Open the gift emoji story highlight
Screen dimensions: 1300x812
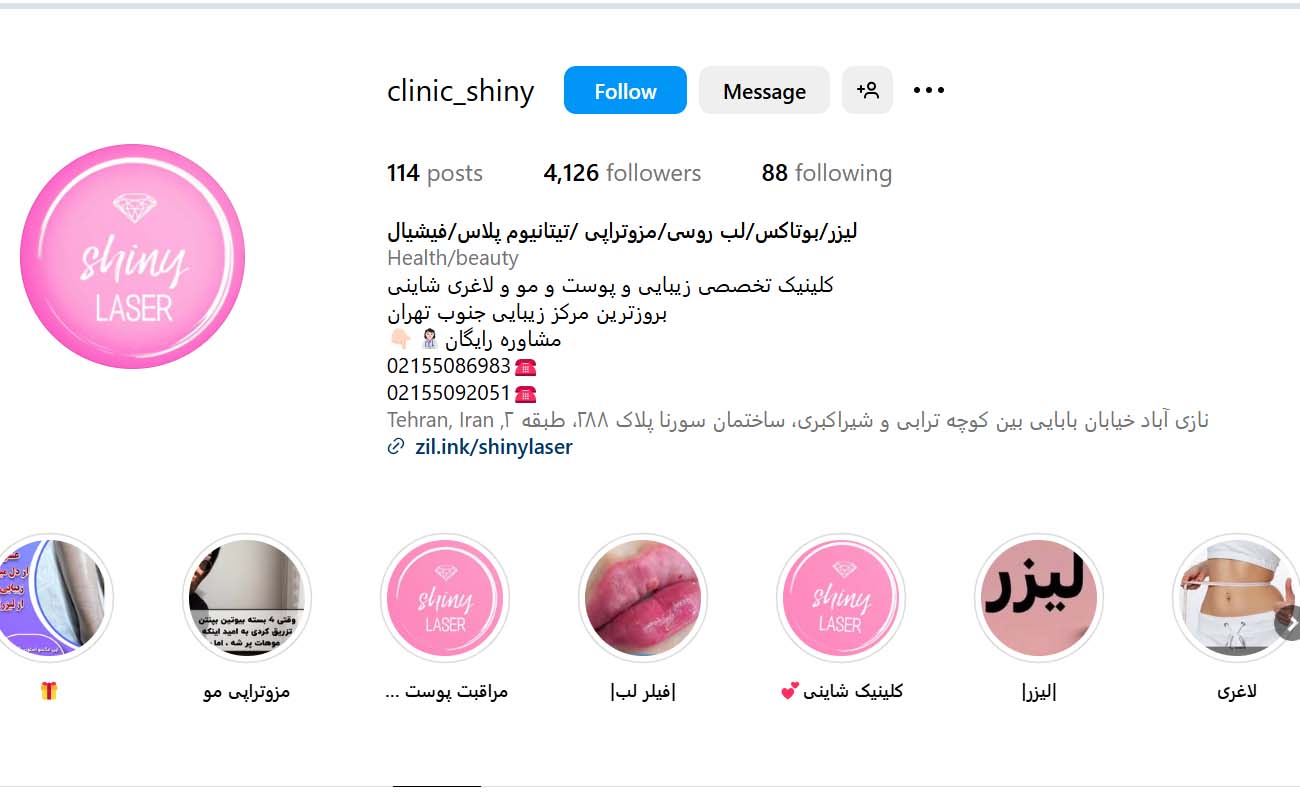[x=50, y=598]
